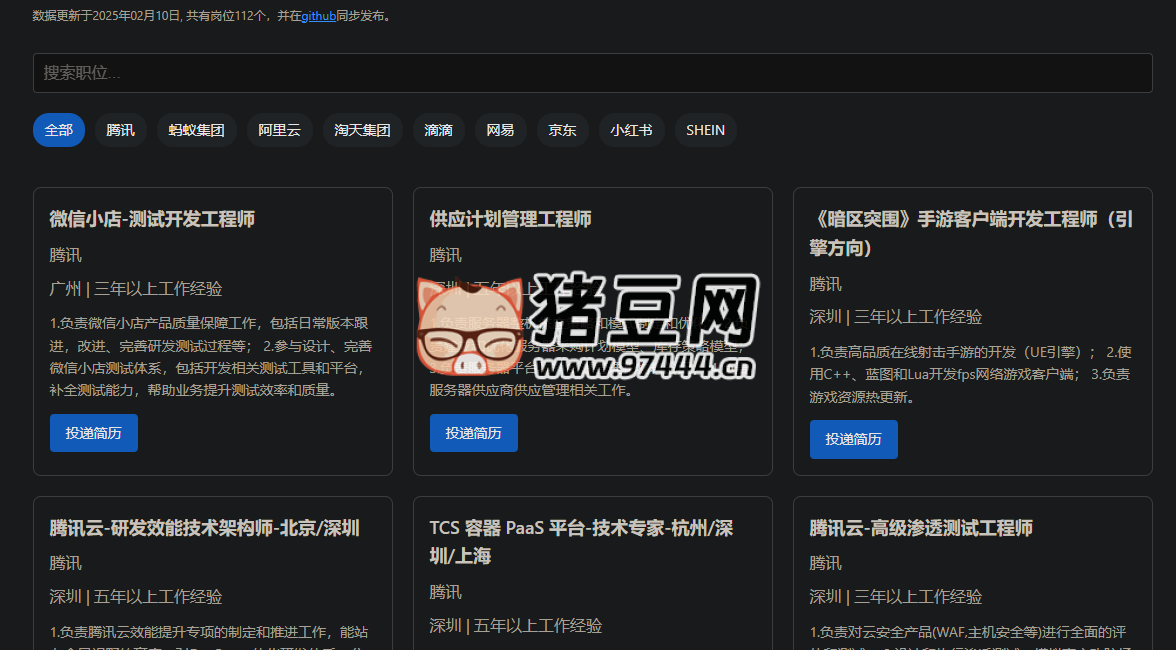Image resolution: width=1176 pixels, height=650 pixels.
Task: Filter jobs by 京东
Action: click(562, 130)
